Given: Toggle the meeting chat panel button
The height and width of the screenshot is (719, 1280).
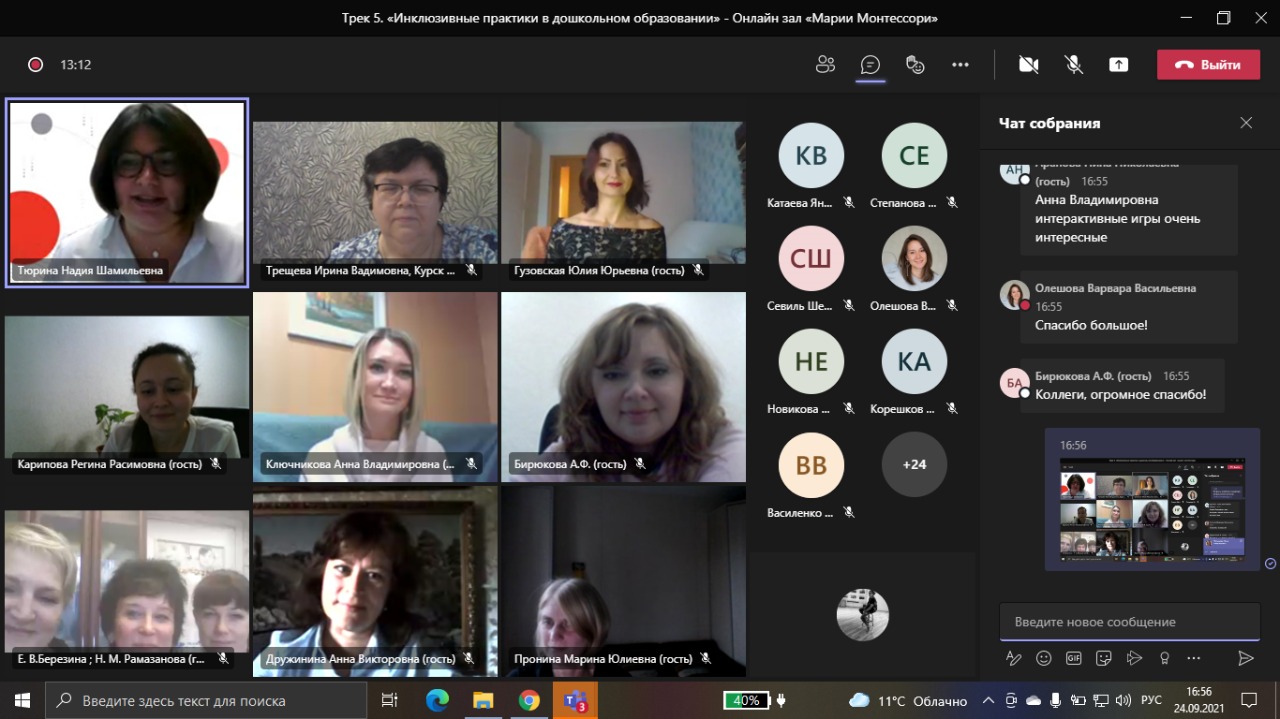Looking at the screenshot, I should [870, 65].
